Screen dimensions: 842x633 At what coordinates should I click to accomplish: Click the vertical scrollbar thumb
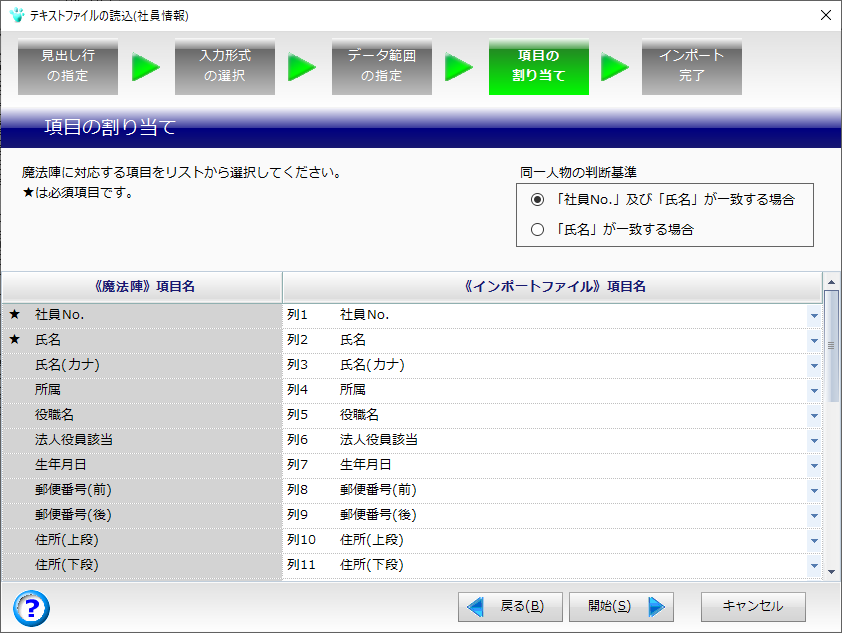[831, 346]
